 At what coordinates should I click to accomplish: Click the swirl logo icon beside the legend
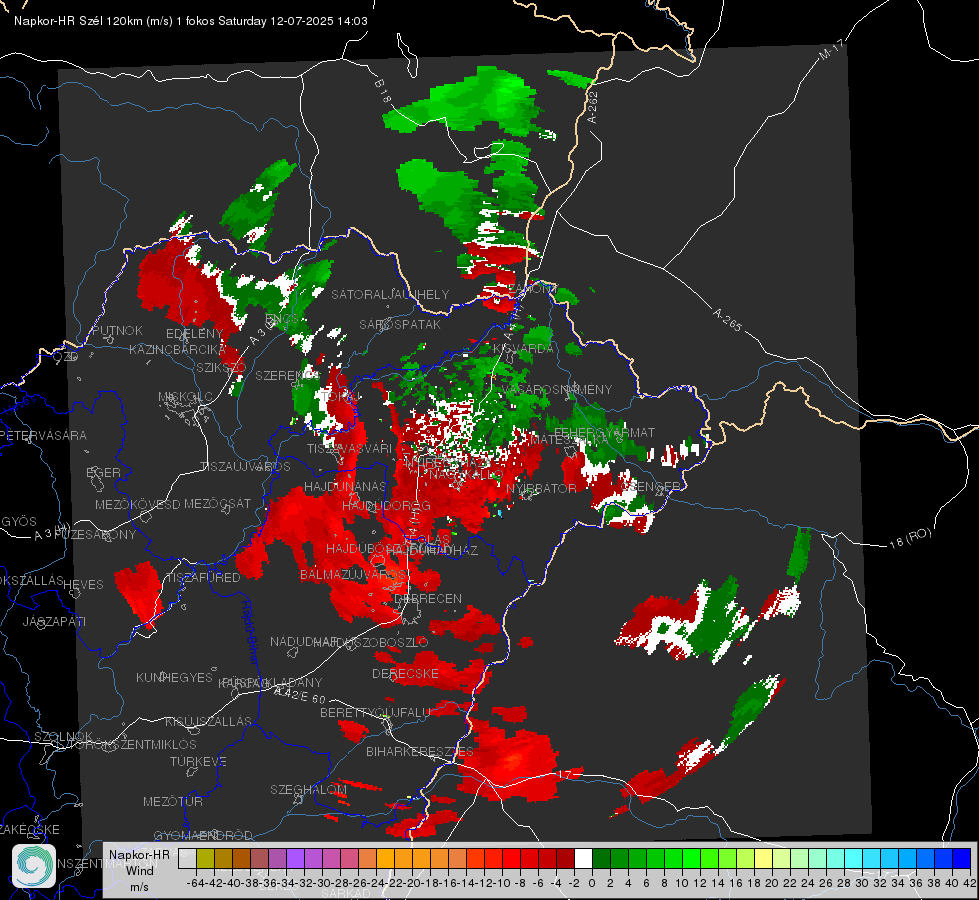click(34, 866)
